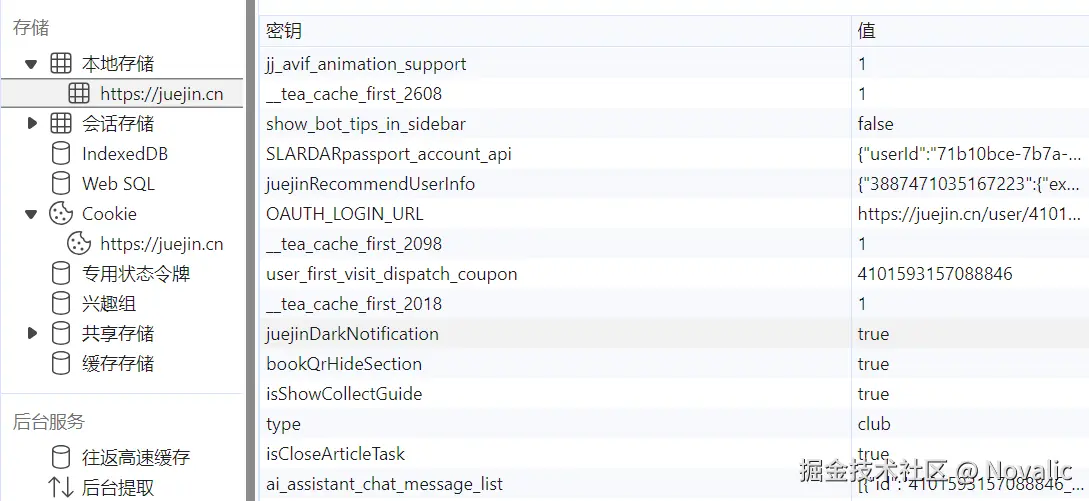Click the 兴趣组 database icon
1089x501 pixels.
pyautogui.click(x=61, y=304)
